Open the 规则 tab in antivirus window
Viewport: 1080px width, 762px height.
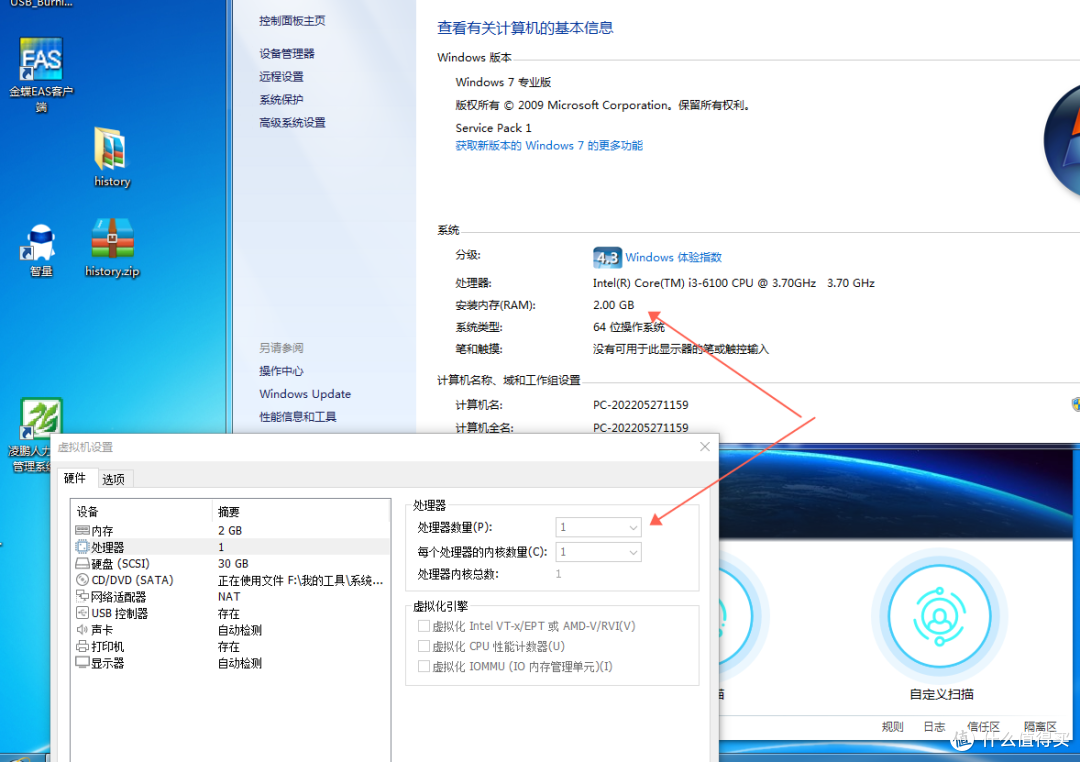(892, 726)
